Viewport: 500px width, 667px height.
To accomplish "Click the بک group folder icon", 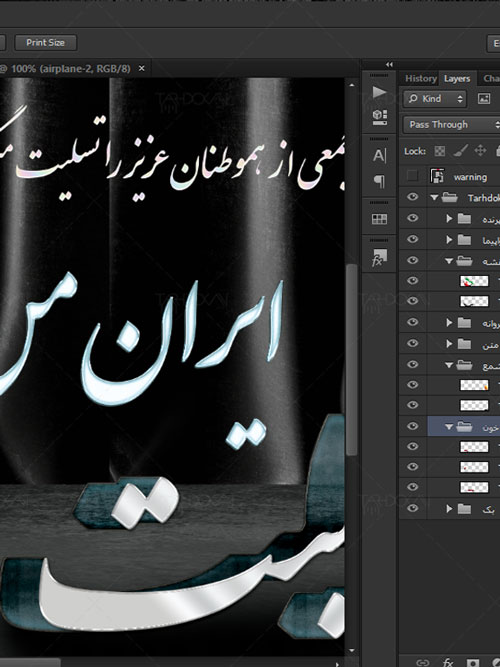I will (464, 508).
